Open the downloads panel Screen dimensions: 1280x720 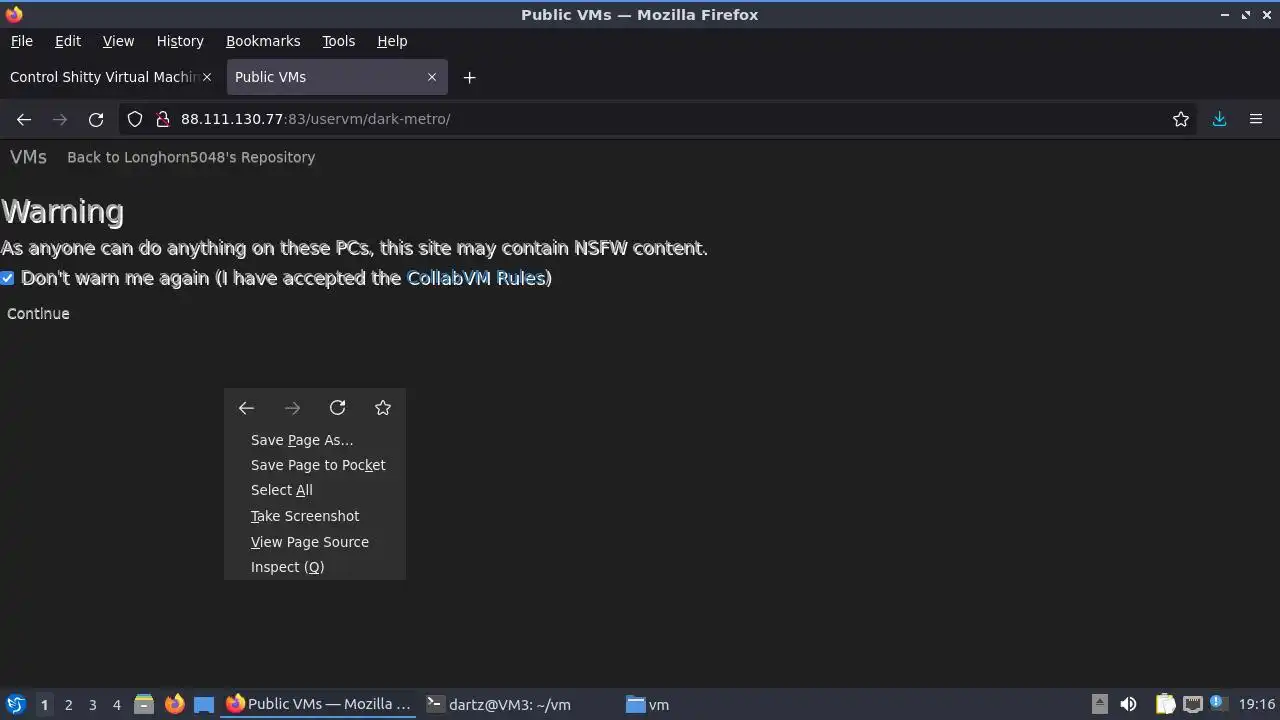point(1220,119)
